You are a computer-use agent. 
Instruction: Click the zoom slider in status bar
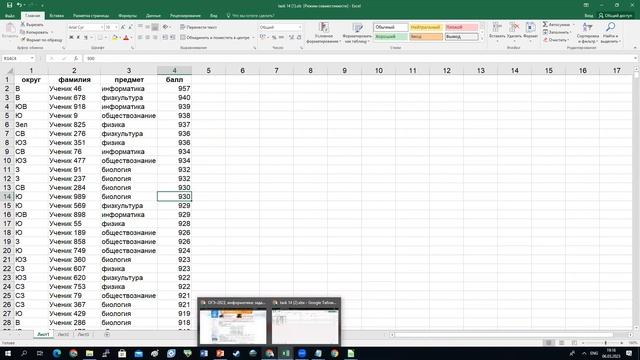605,343
